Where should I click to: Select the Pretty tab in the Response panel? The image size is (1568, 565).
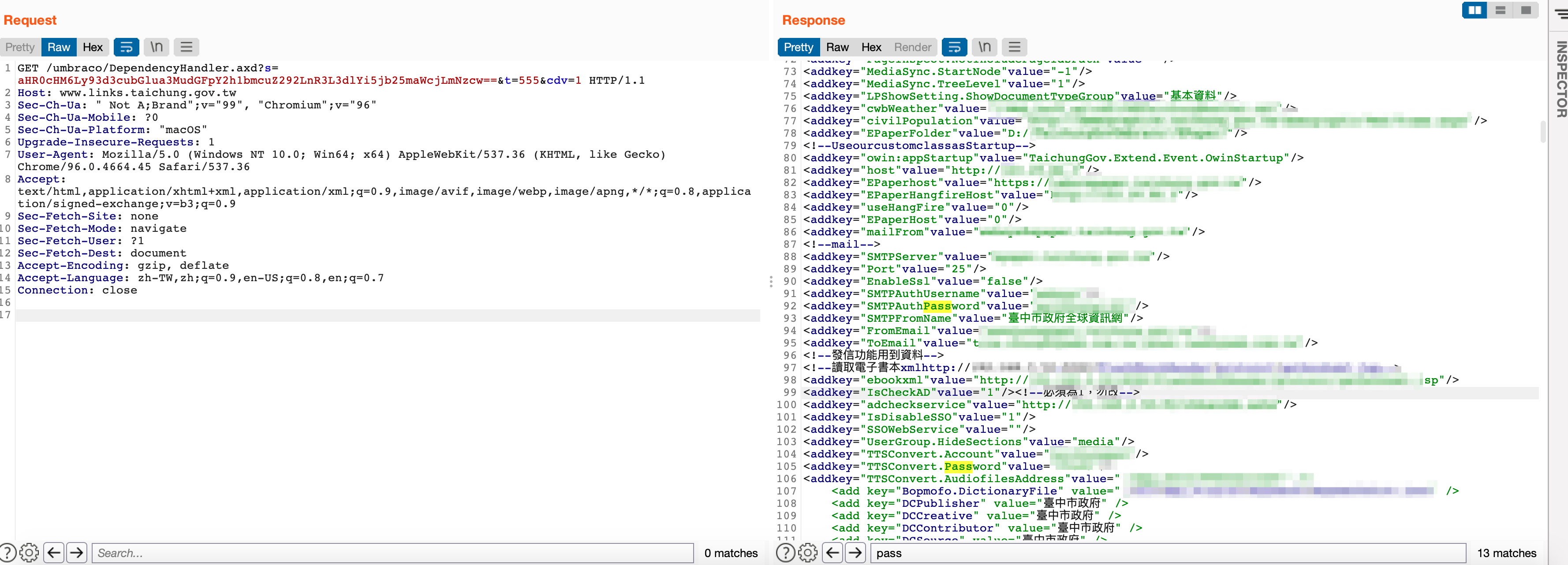tap(798, 47)
